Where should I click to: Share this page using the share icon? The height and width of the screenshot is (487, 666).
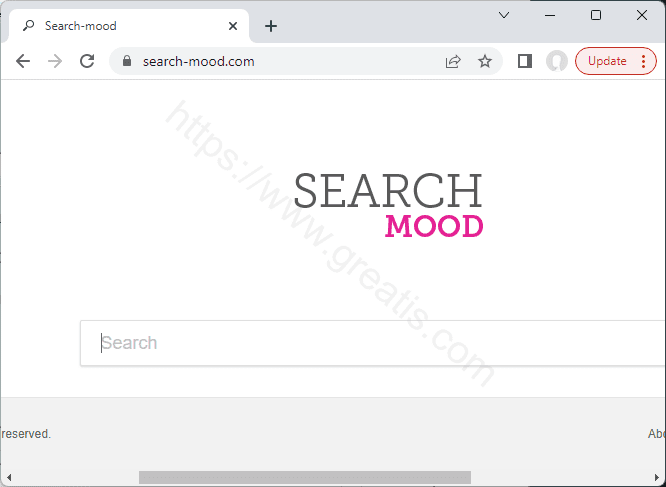click(x=453, y=61)
